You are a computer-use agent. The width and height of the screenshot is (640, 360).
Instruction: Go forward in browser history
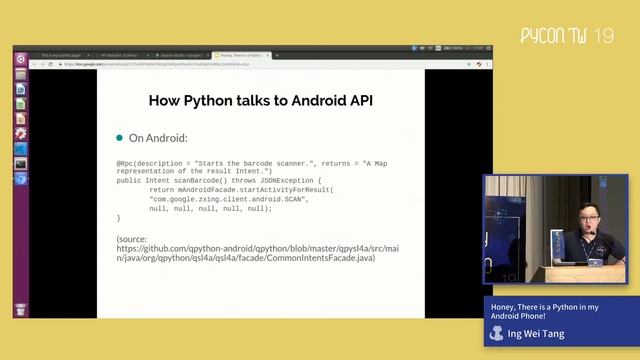click(42, 64)
